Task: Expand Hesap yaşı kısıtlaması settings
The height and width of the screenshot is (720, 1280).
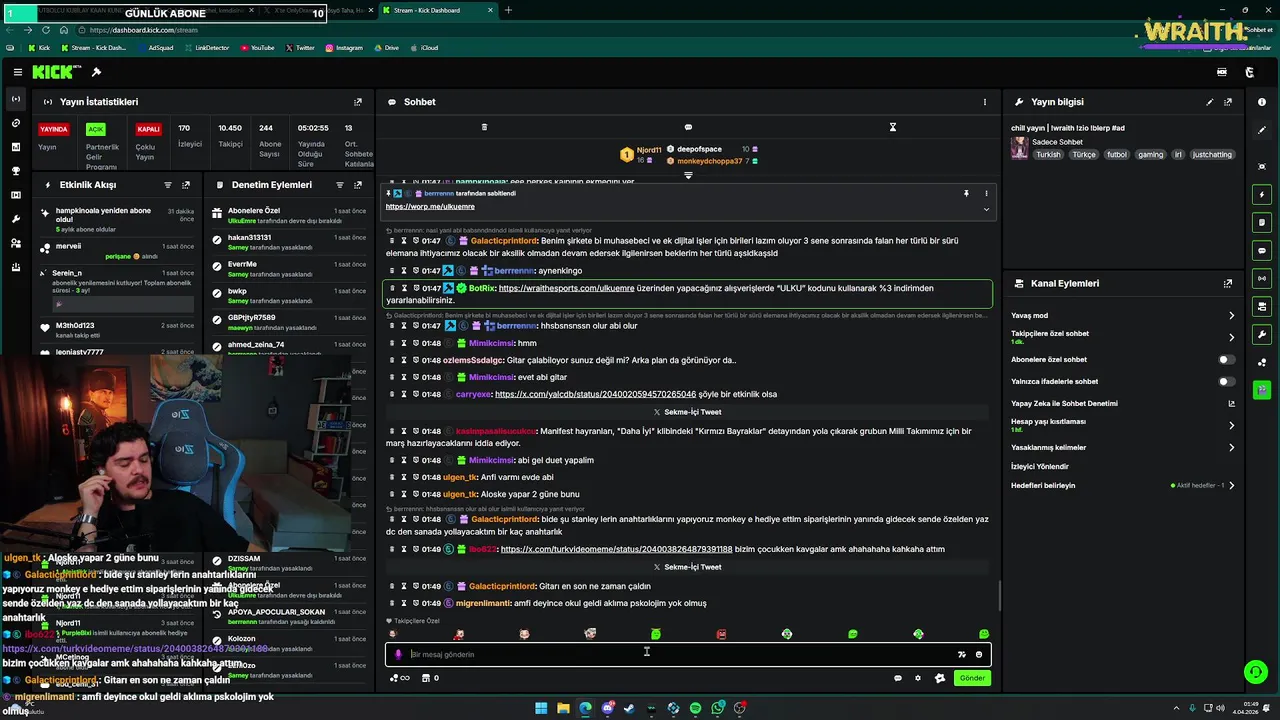Action: (x=1231, y=425)
